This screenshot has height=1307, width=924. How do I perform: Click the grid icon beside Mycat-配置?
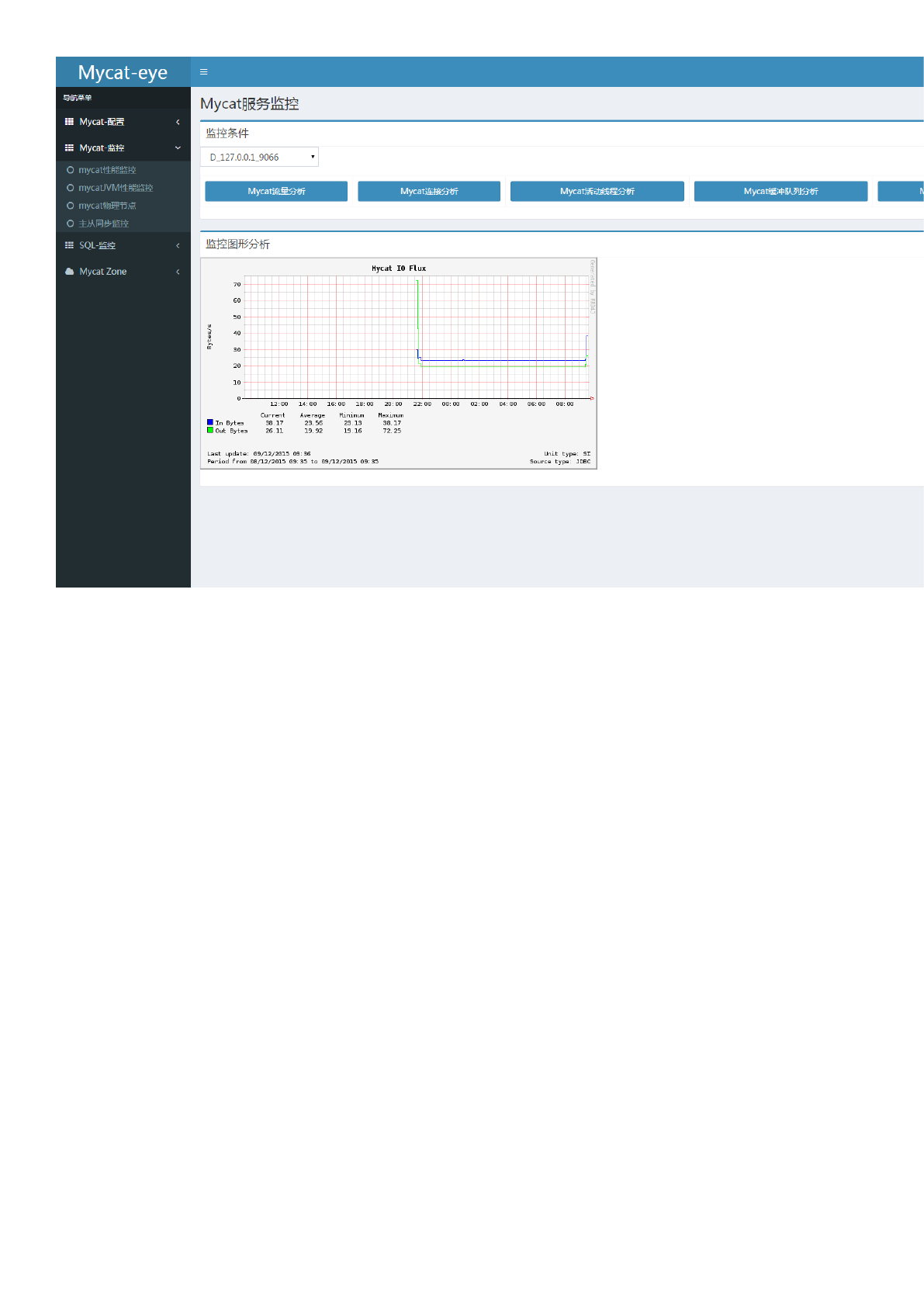(x=69, y=122)
